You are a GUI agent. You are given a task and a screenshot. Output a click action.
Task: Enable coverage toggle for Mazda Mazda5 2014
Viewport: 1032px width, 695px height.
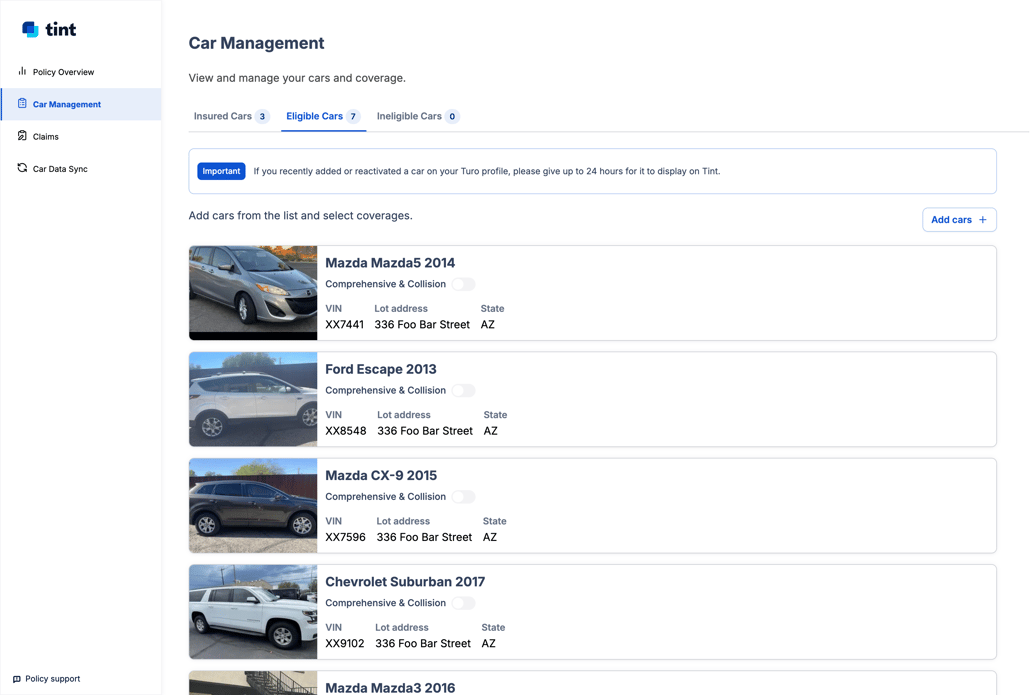tap(463, 284)
